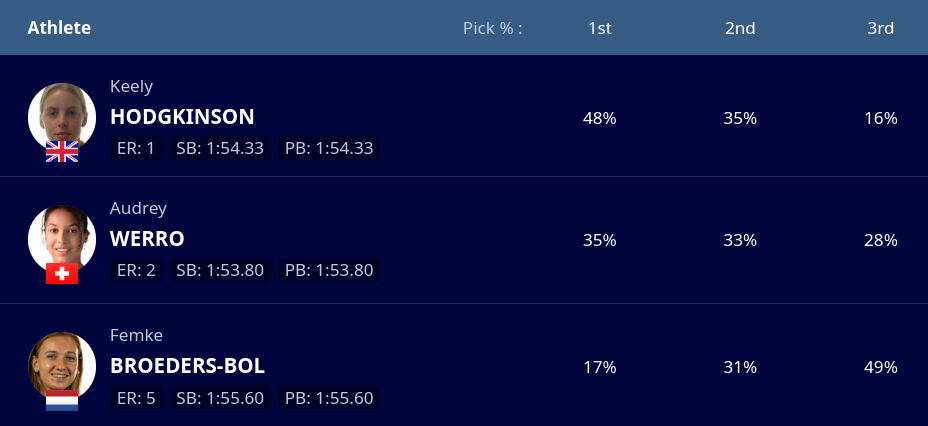Click Hodgkinson's ER: 1 badge
Image resolution: width=928 pixels, height=426 pixels.
tap(136, 148)
